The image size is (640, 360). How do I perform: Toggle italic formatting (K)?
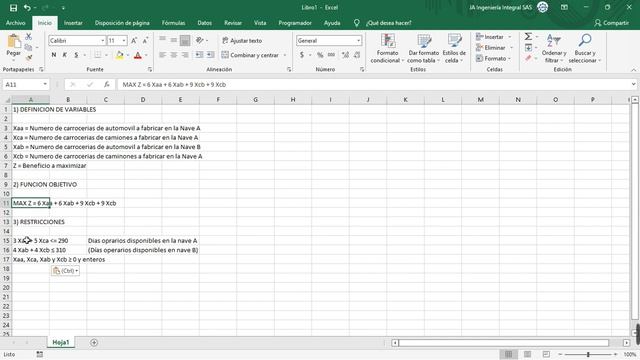pos(64,55)
